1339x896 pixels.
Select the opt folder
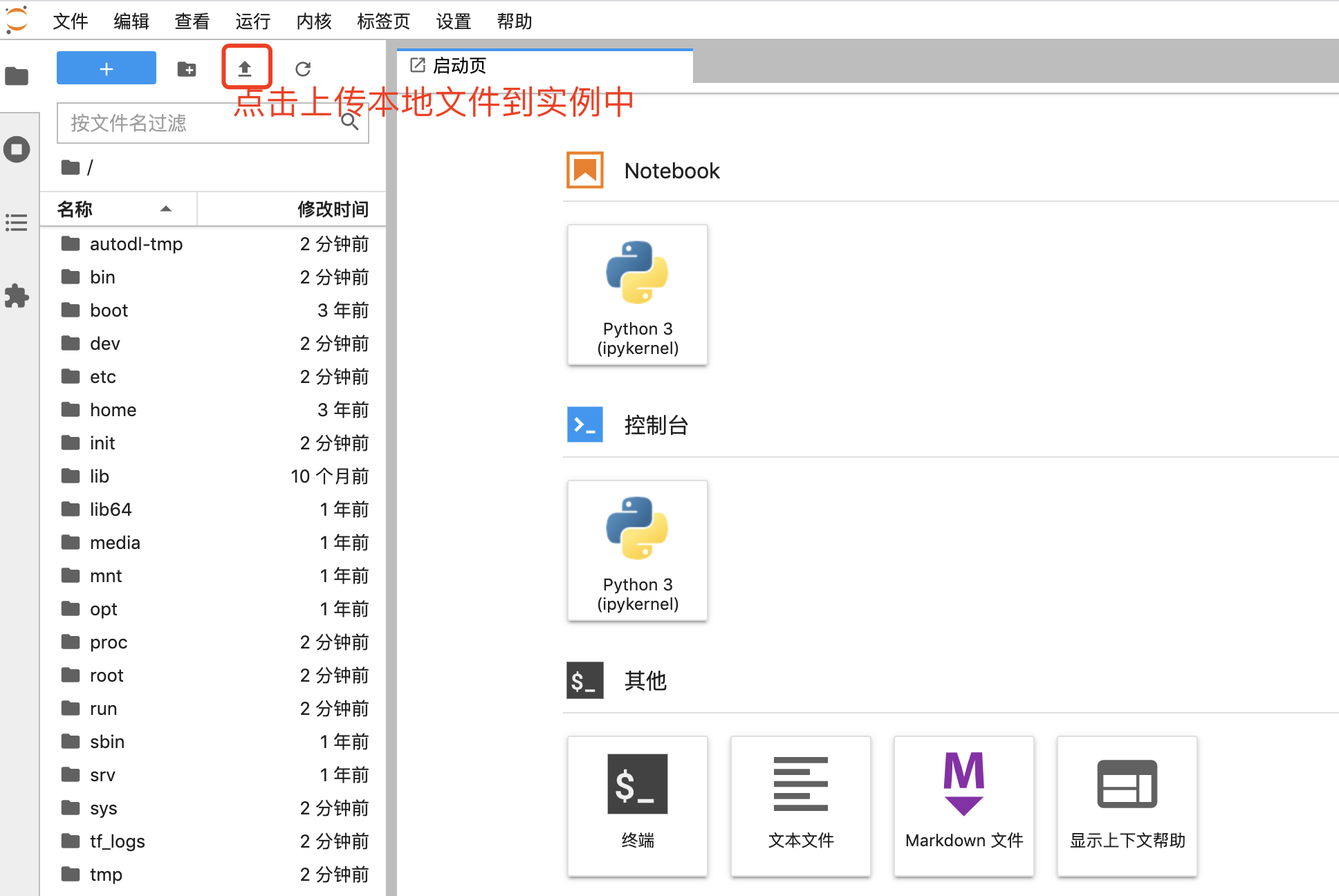213,609
